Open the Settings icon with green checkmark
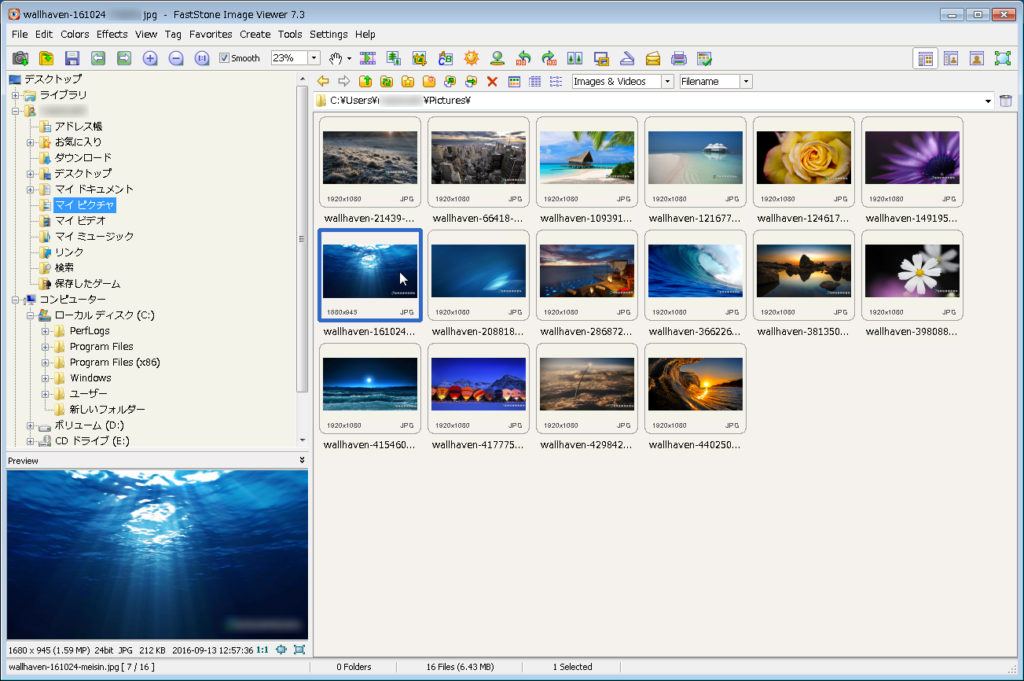Screen dimensions: 1024x681 pyautogui.click(x=704, y=59)
